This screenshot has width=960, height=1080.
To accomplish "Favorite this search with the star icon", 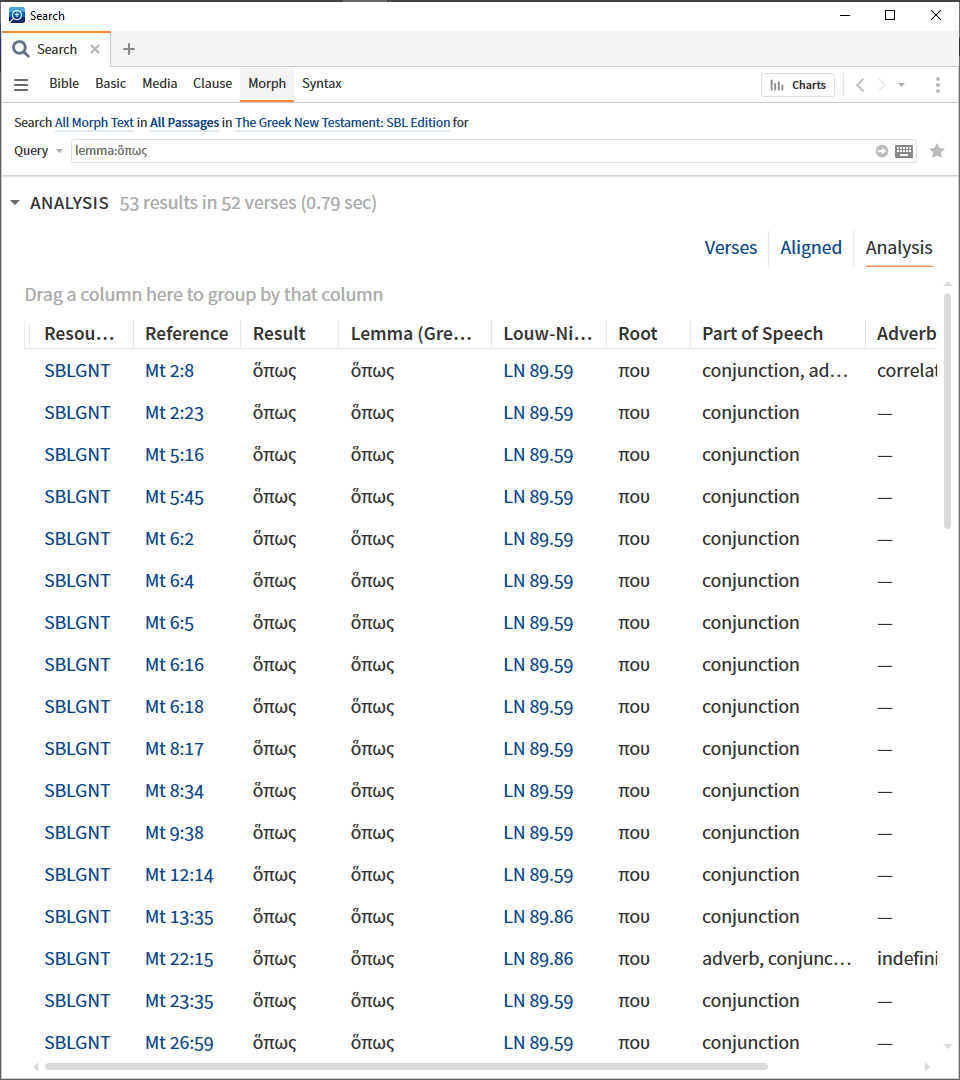I will point(937,151).
